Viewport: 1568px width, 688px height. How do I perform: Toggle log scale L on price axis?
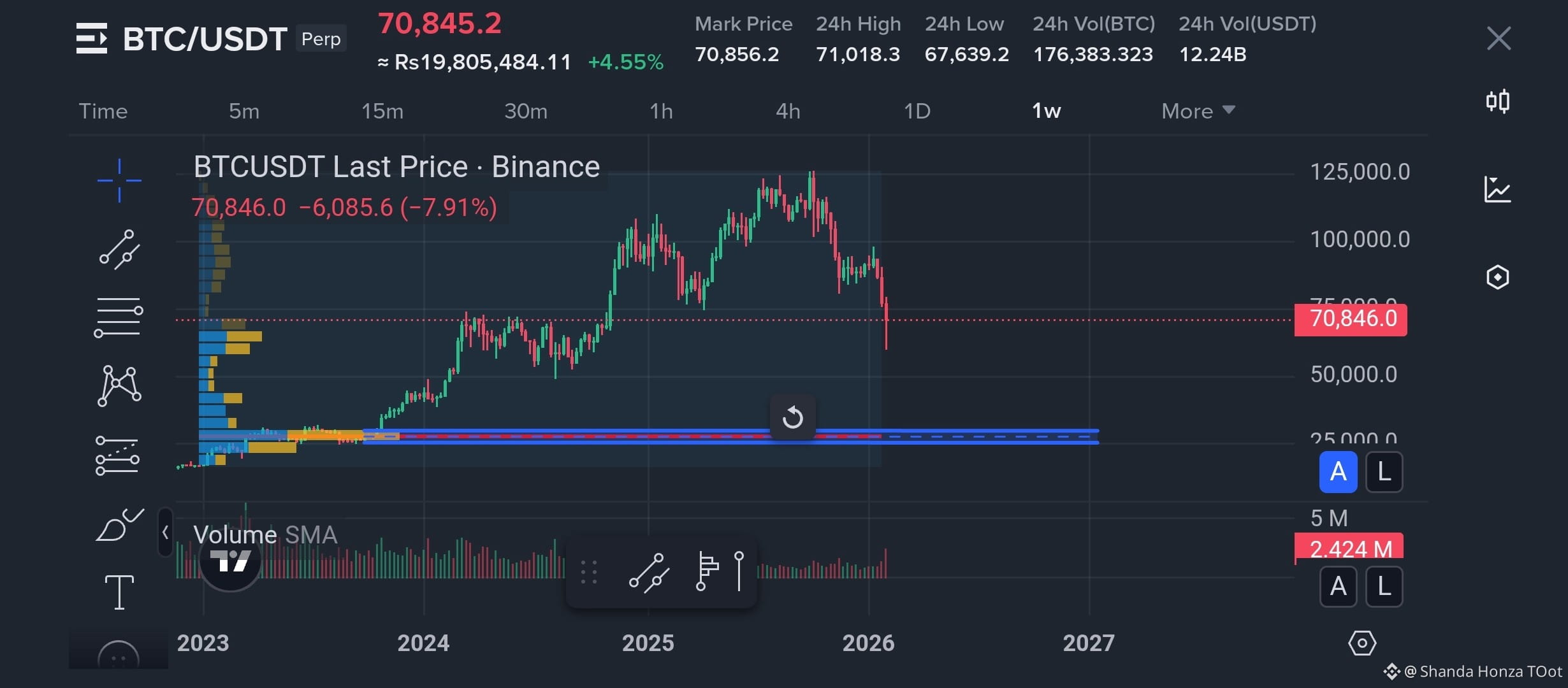pos(1384,472)
